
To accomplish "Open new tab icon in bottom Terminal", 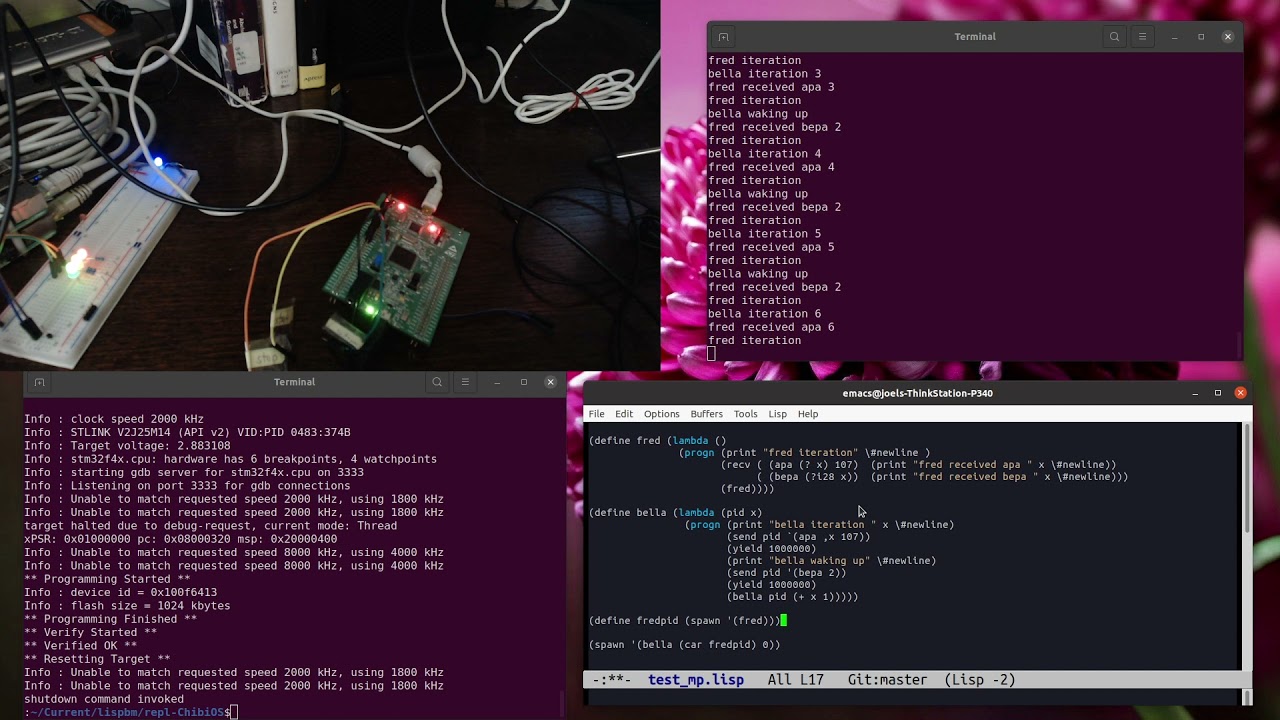I will pyautogui.click(x=39, y=382).
